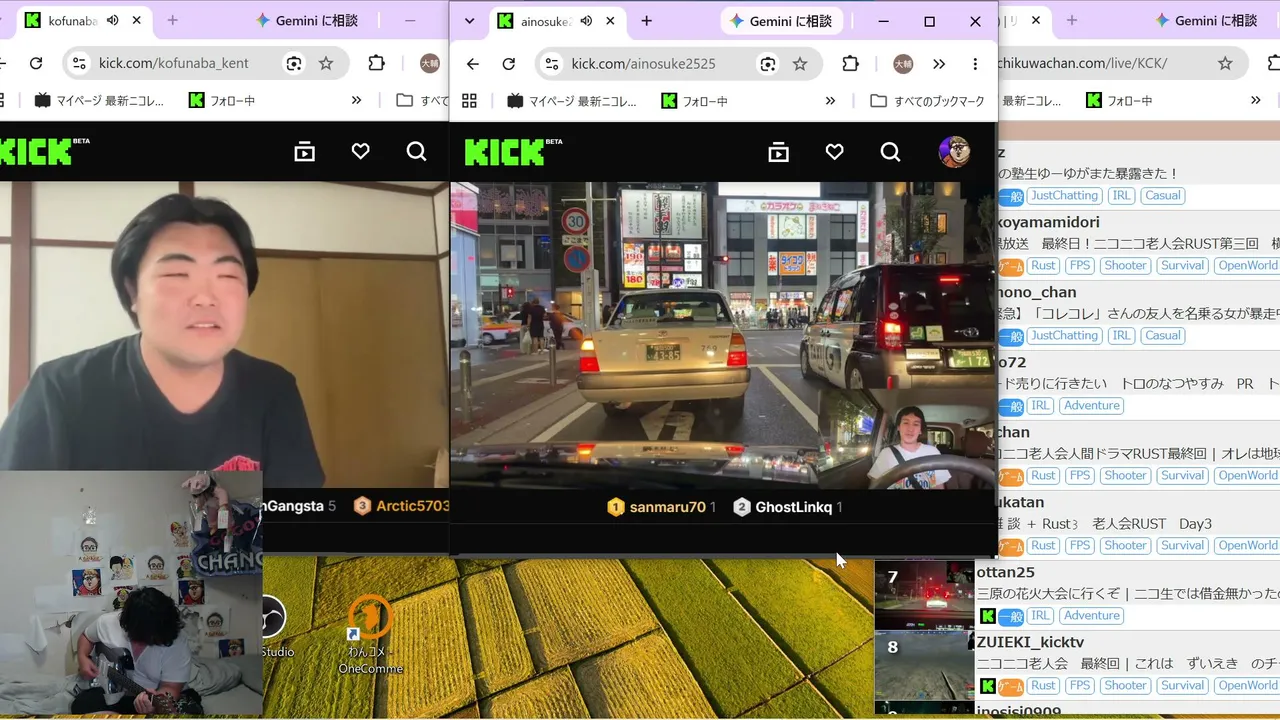Open a new tab in chikuwachan window
Screen dimensions: 1280x720
[1072, 21]
